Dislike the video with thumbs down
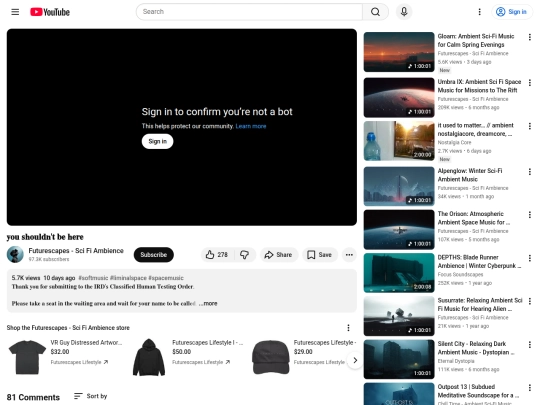Image resolution: width=540 pixels, height=405 pixels. (245, 255)
